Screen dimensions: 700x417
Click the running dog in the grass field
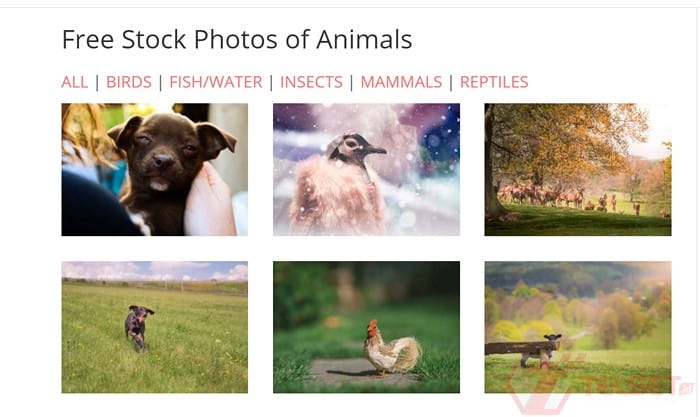click(x=138, y=324)
